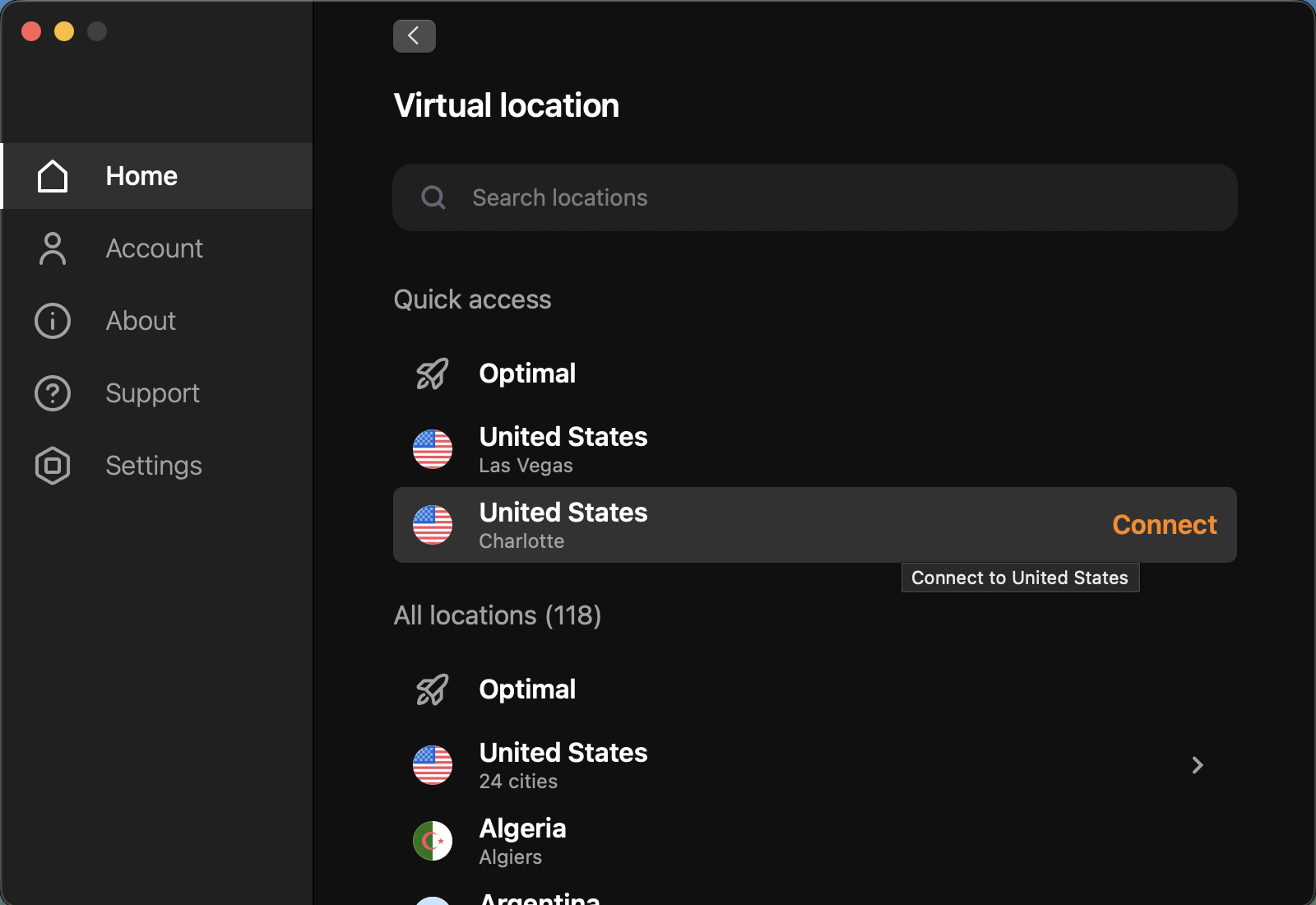Click the rocket icon under All locations
Viewport: 1316px width, 905px height.
tap(432, 689)
